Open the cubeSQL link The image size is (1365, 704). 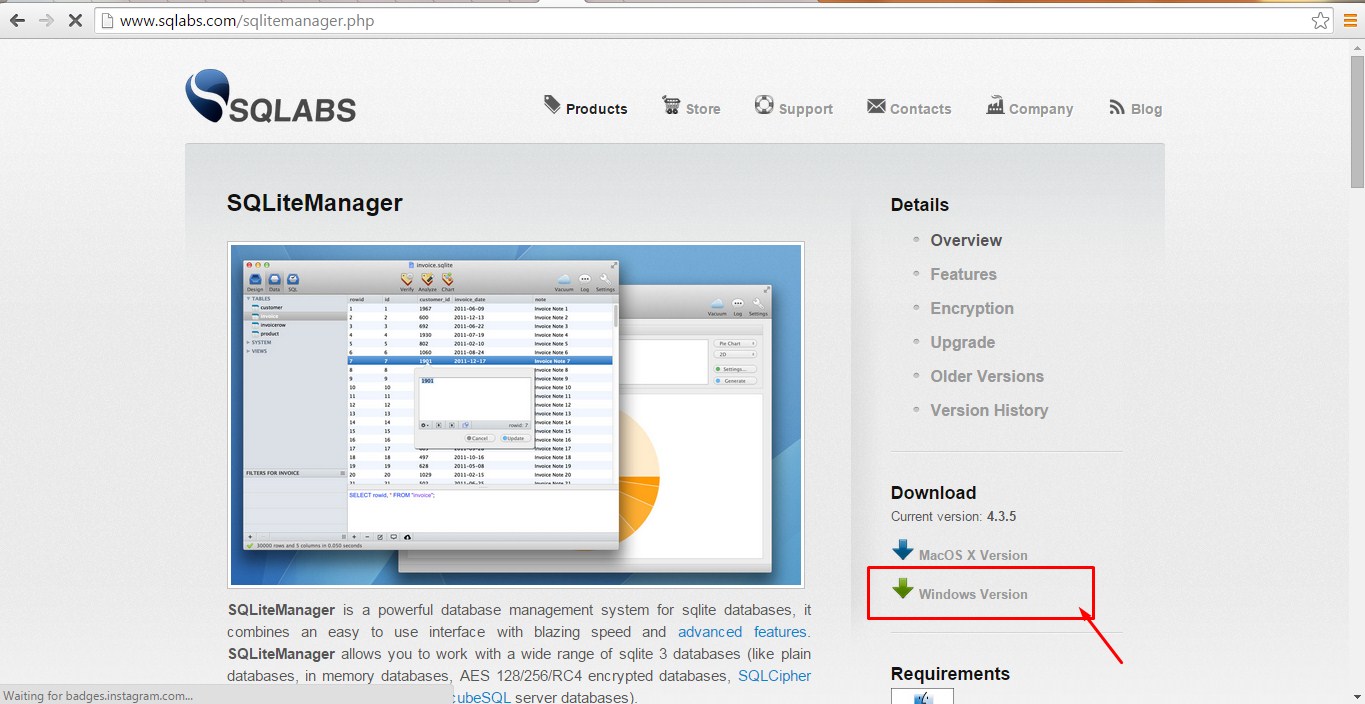482,697
